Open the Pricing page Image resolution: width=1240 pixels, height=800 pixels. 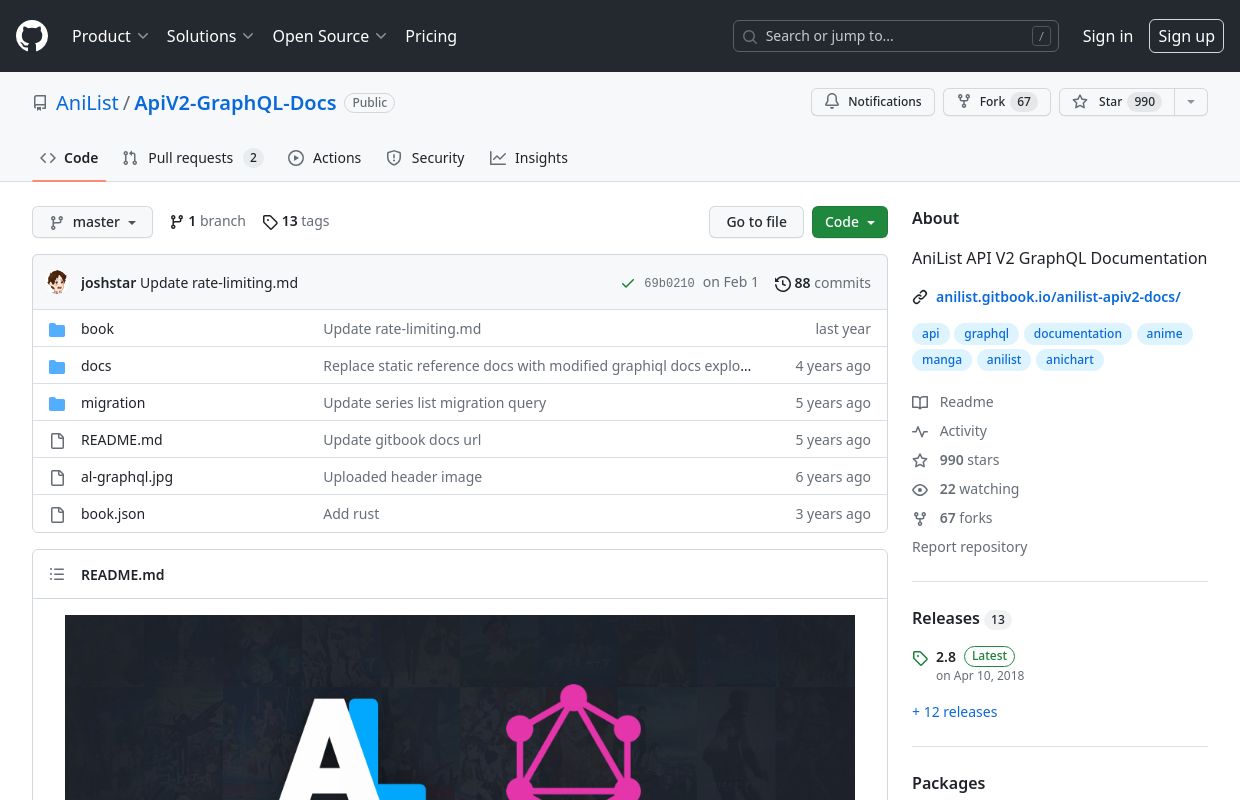[431, 36]
